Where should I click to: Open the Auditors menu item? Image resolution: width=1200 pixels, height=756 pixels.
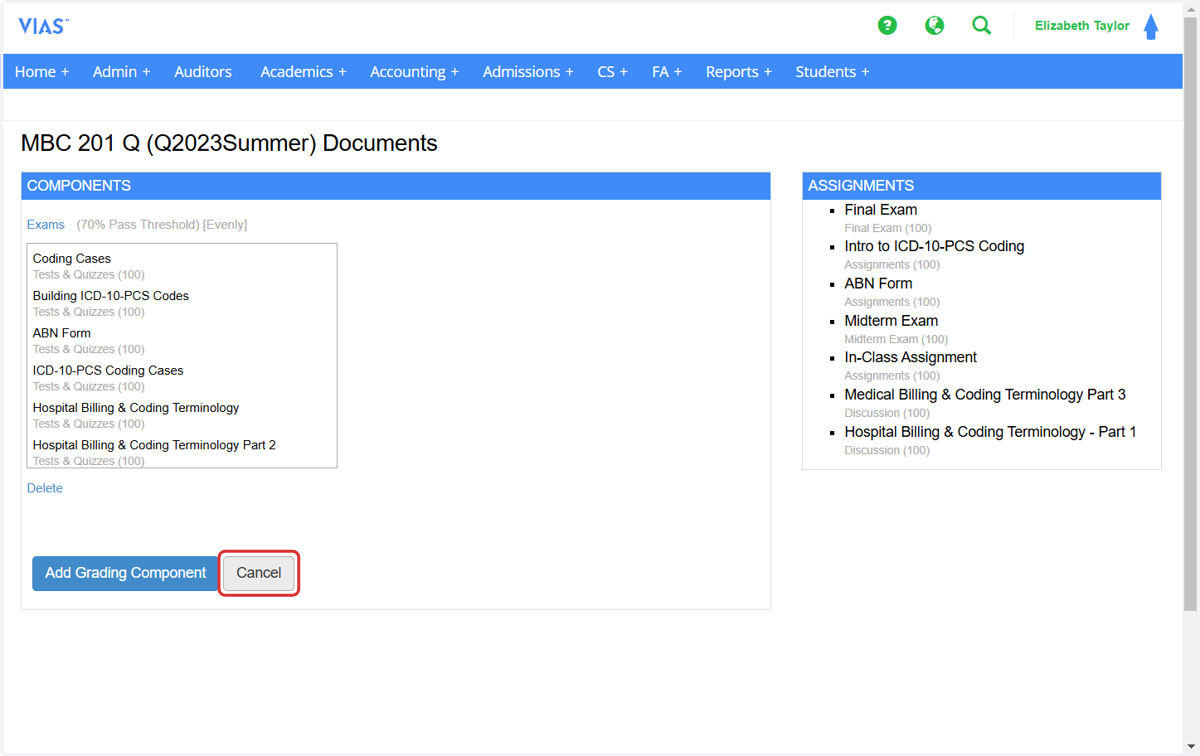pos(203,72)
